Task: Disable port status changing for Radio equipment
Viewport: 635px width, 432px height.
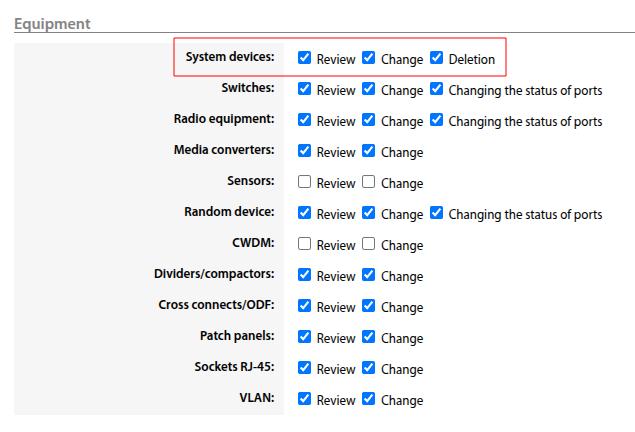Action: click(436, 120)
